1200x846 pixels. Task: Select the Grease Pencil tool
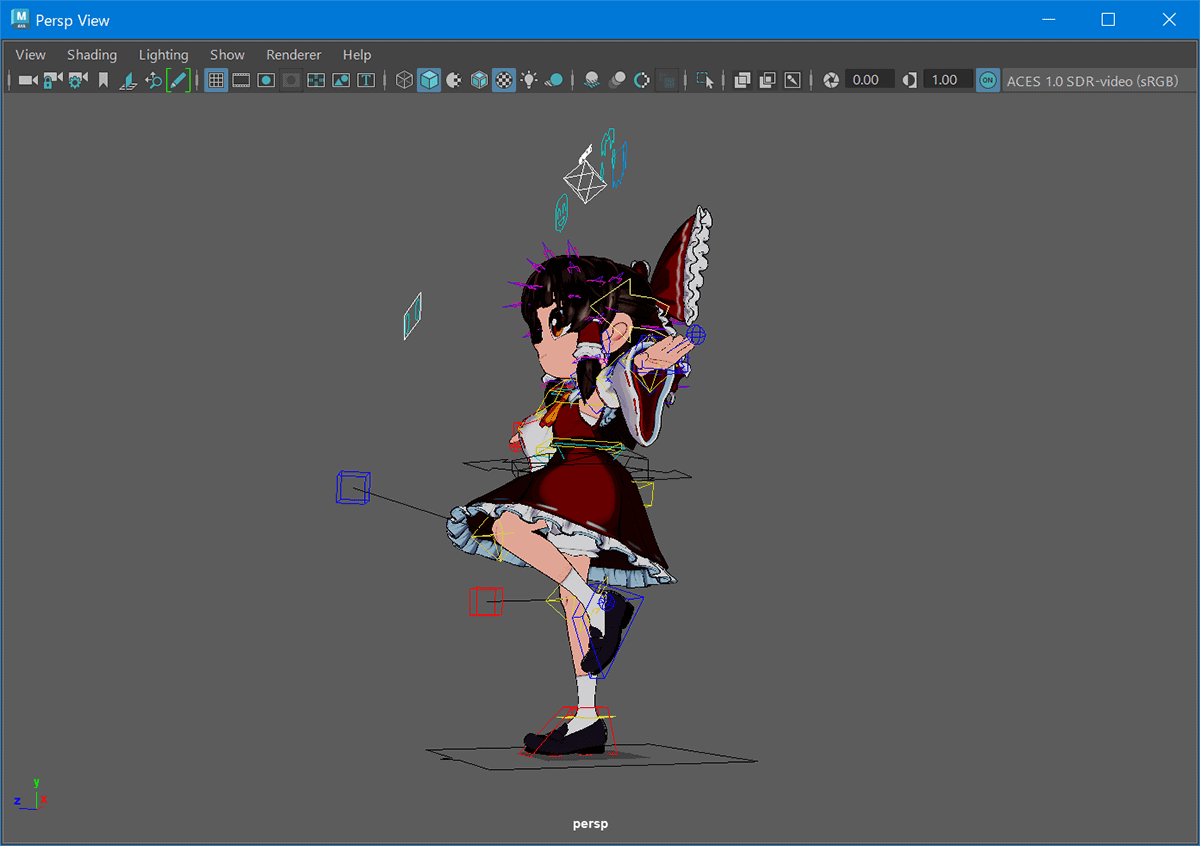[178, 80]
